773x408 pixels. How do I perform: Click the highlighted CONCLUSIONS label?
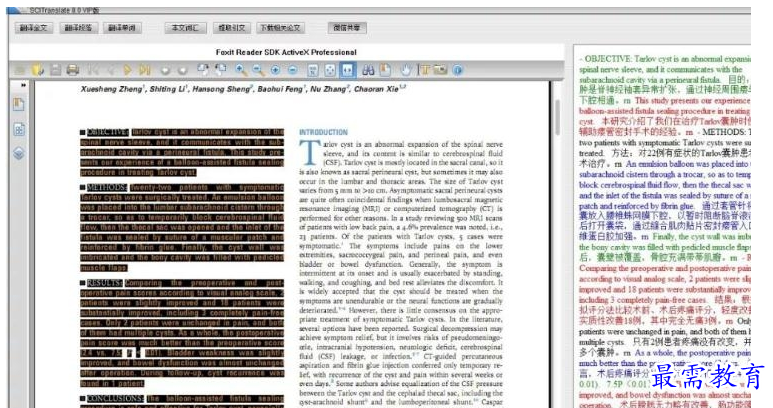pos(115,398)
